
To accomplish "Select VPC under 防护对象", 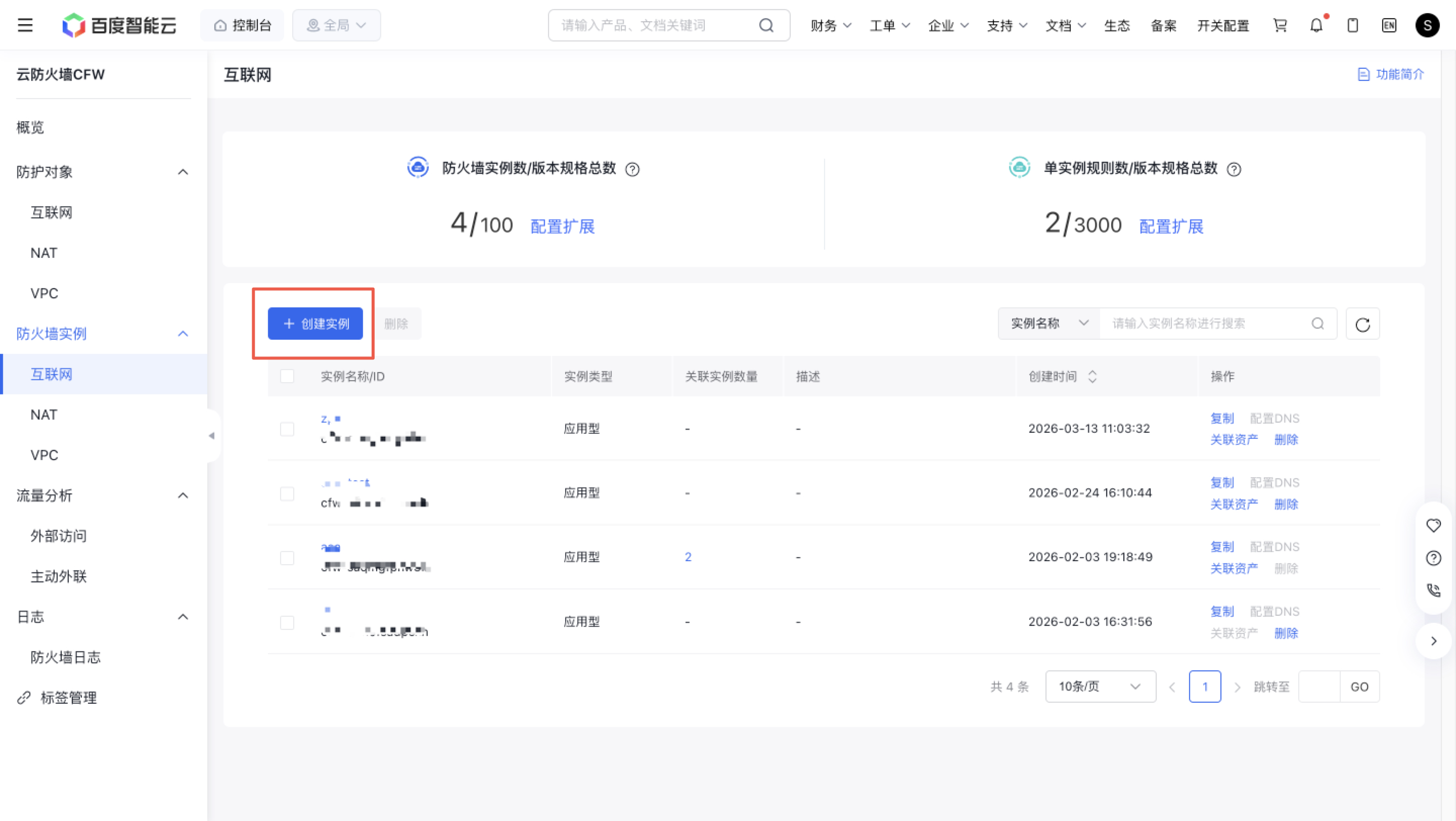I will [x=44, y=293].
